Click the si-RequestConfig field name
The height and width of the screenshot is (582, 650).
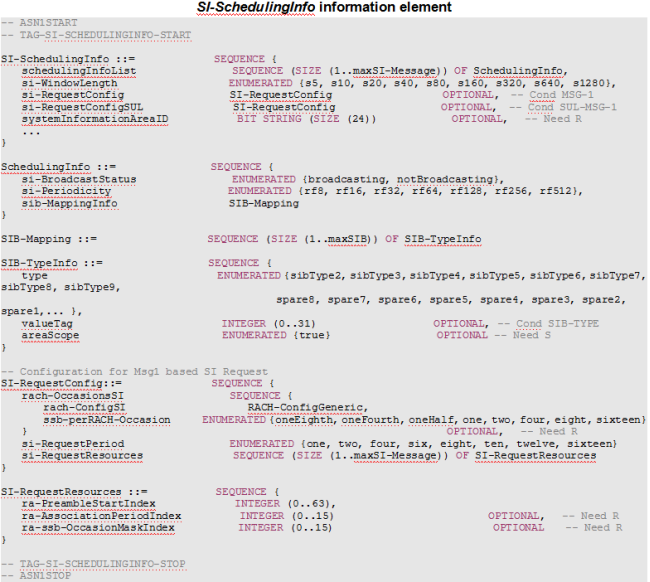click(73, 95)
